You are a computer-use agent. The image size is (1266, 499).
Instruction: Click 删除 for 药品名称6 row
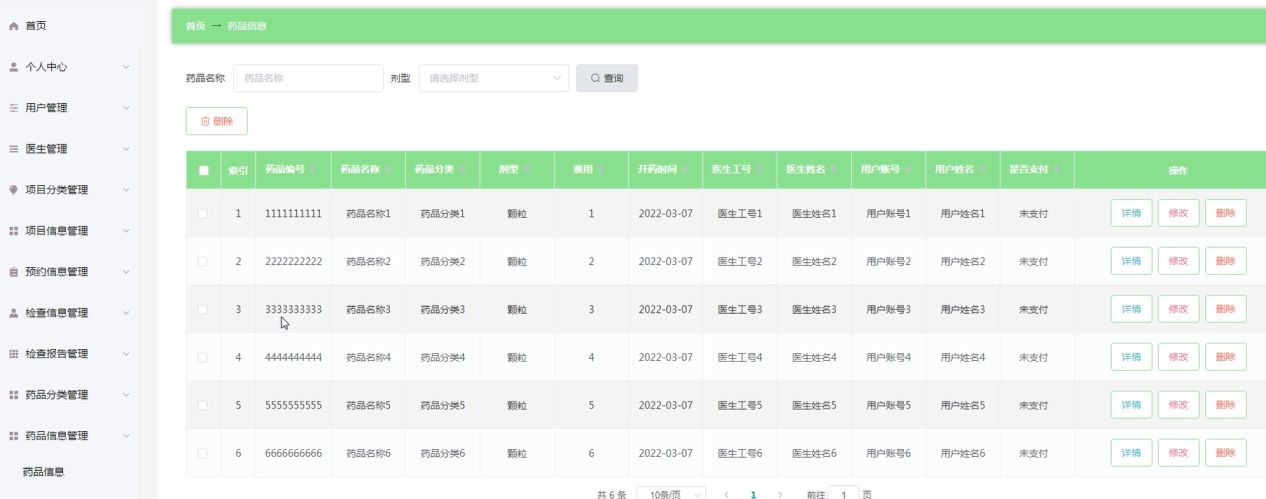(x=1226, y=453)
